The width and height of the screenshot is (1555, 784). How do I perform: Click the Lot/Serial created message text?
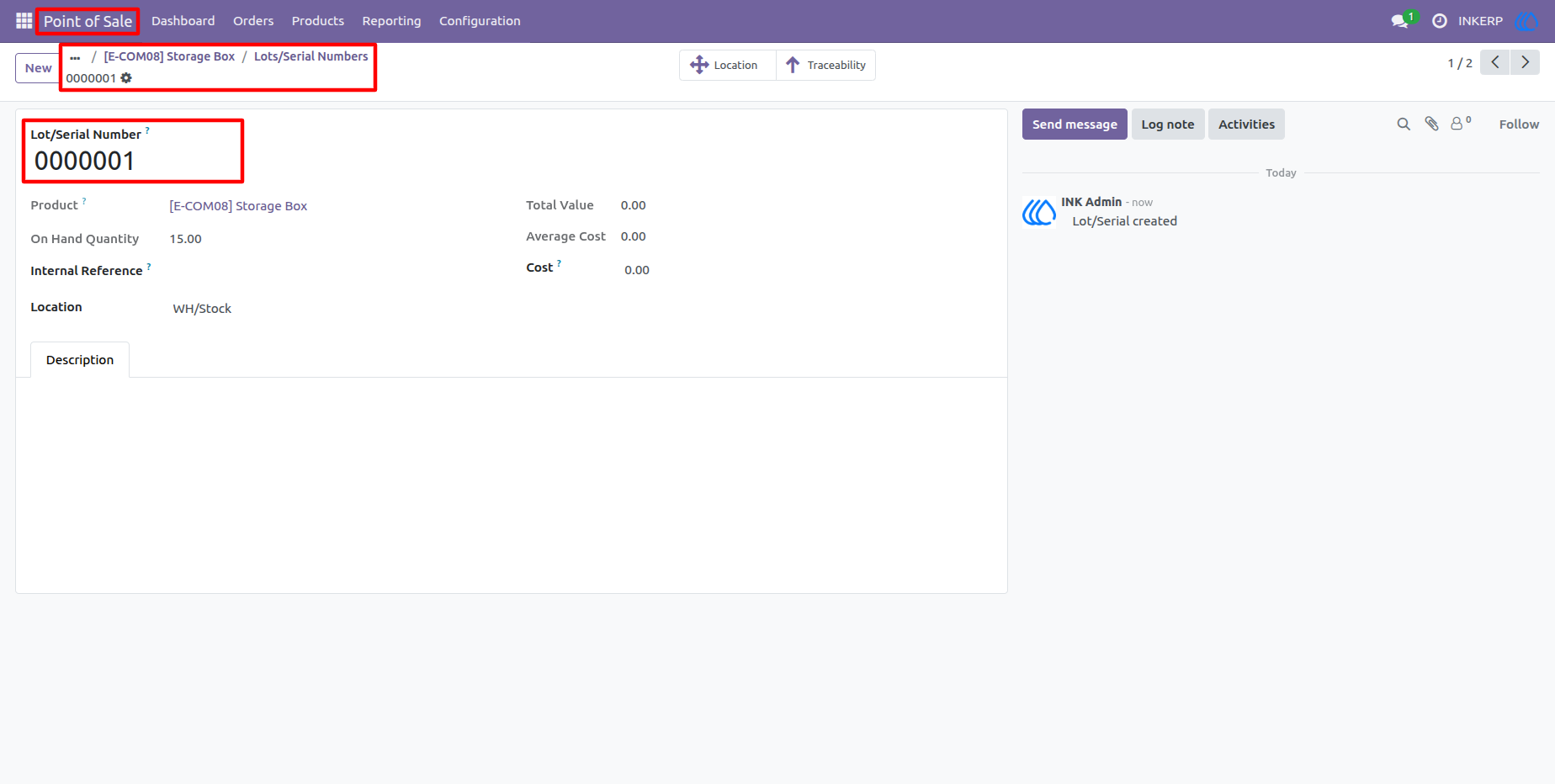click(x=1124, y=221)
